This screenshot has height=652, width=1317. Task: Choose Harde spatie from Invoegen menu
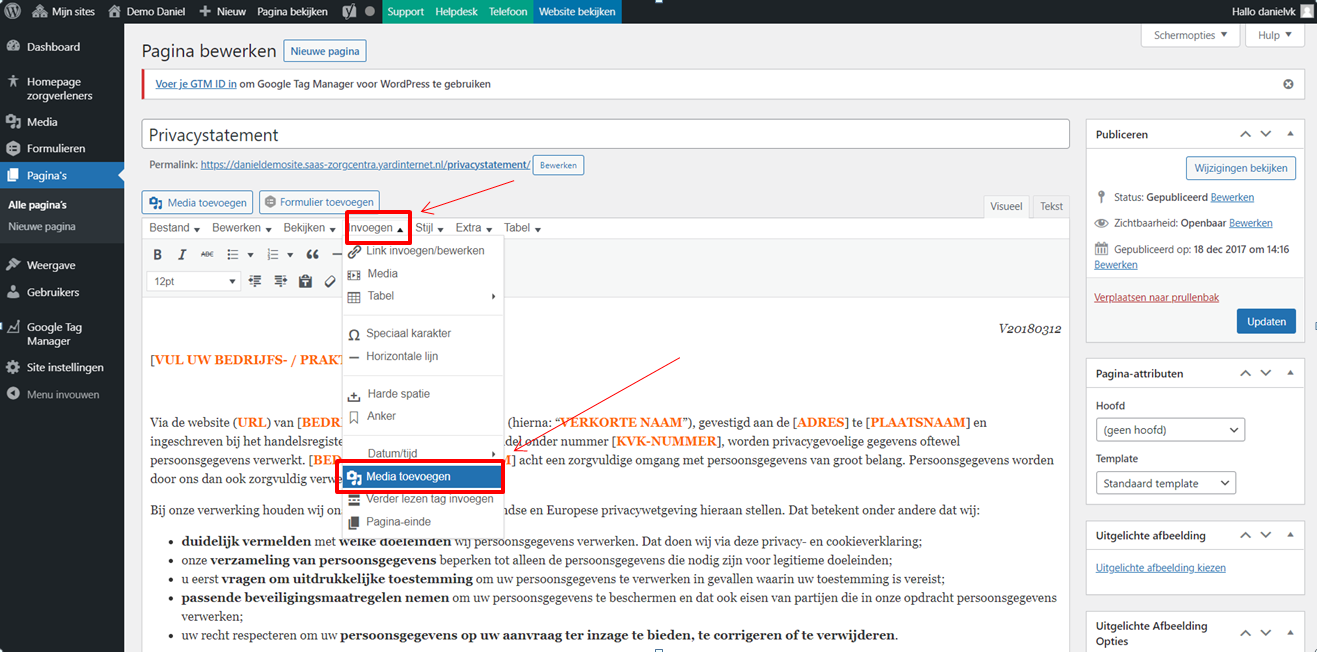pos(422,394)
